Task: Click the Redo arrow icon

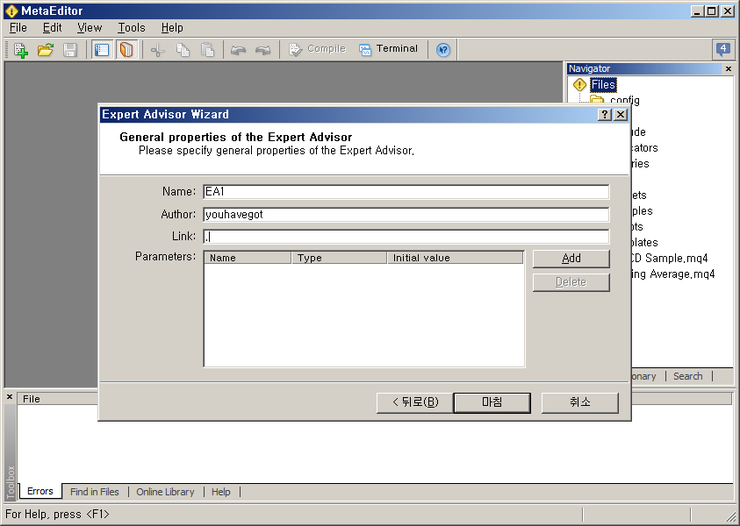Action: 263,50
